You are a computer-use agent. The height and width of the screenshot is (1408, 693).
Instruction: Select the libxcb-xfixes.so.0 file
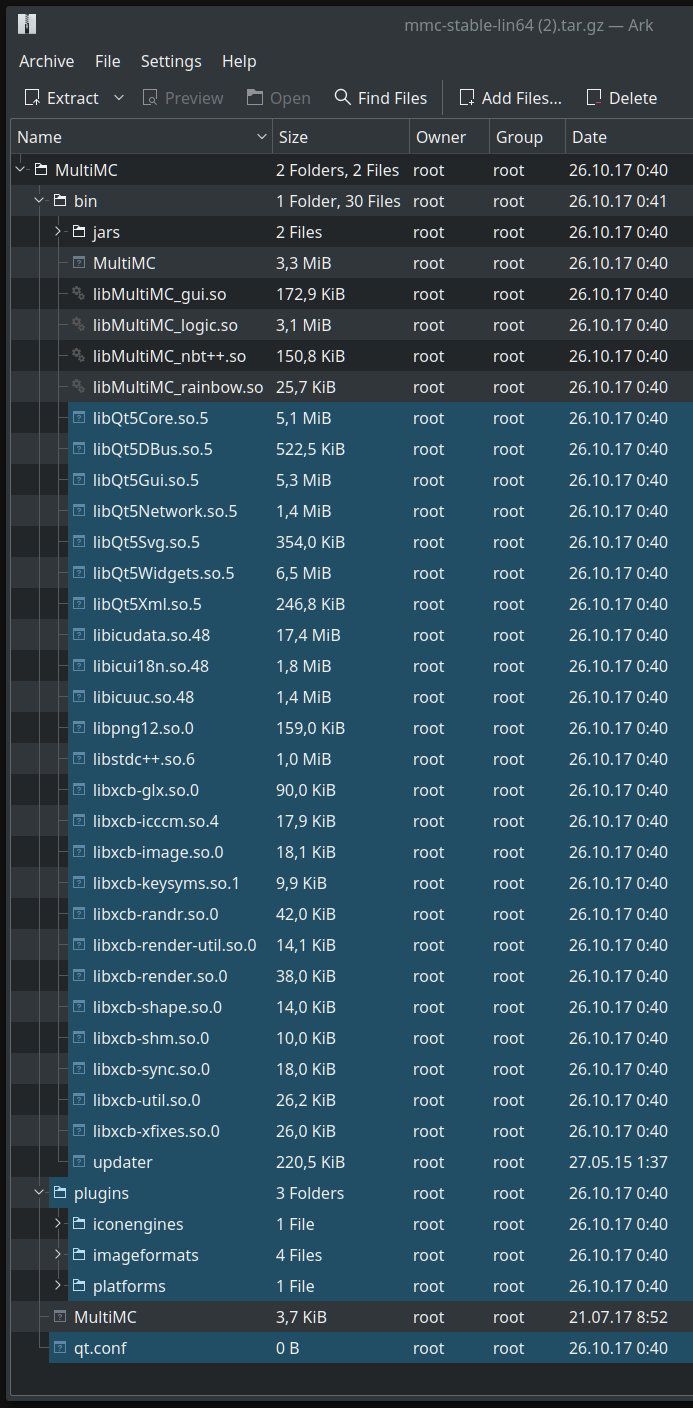156,1131
